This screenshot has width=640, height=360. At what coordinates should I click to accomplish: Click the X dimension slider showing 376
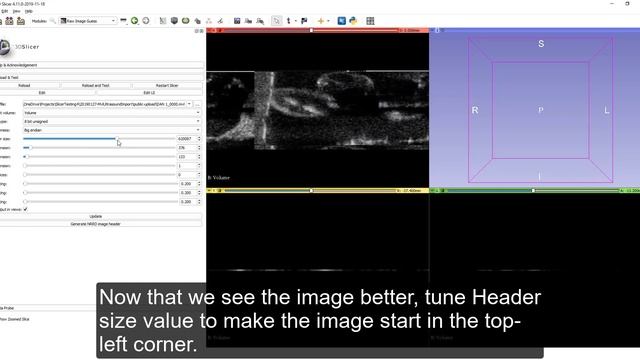[x=99, y=147]
